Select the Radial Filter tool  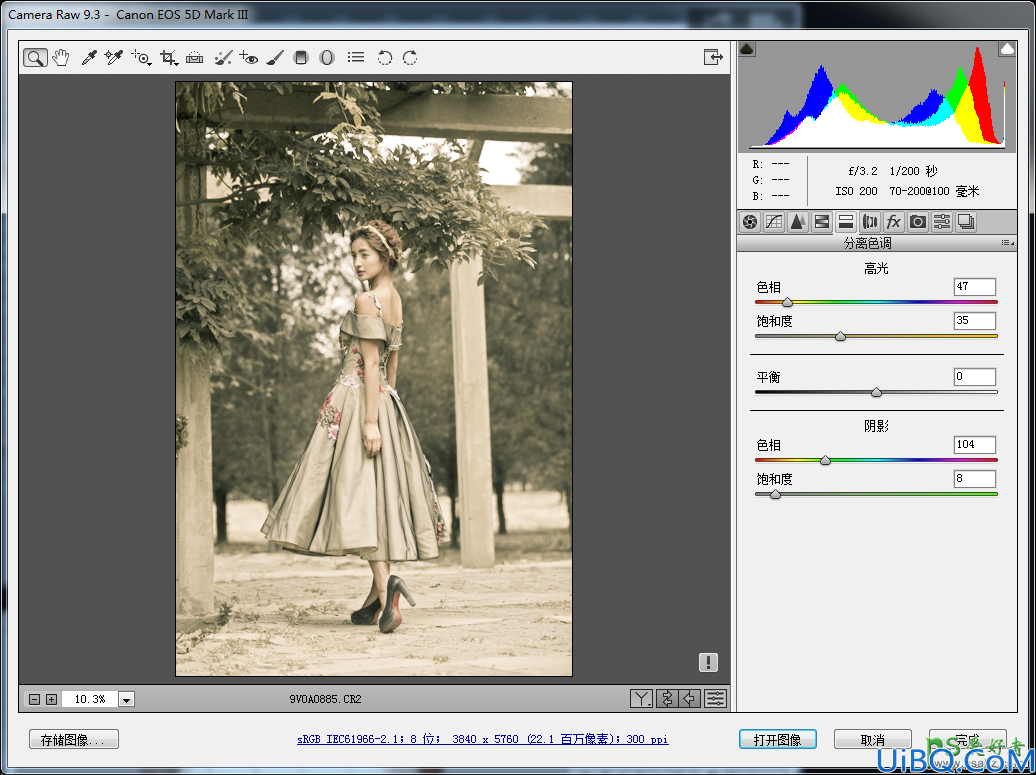326,57
